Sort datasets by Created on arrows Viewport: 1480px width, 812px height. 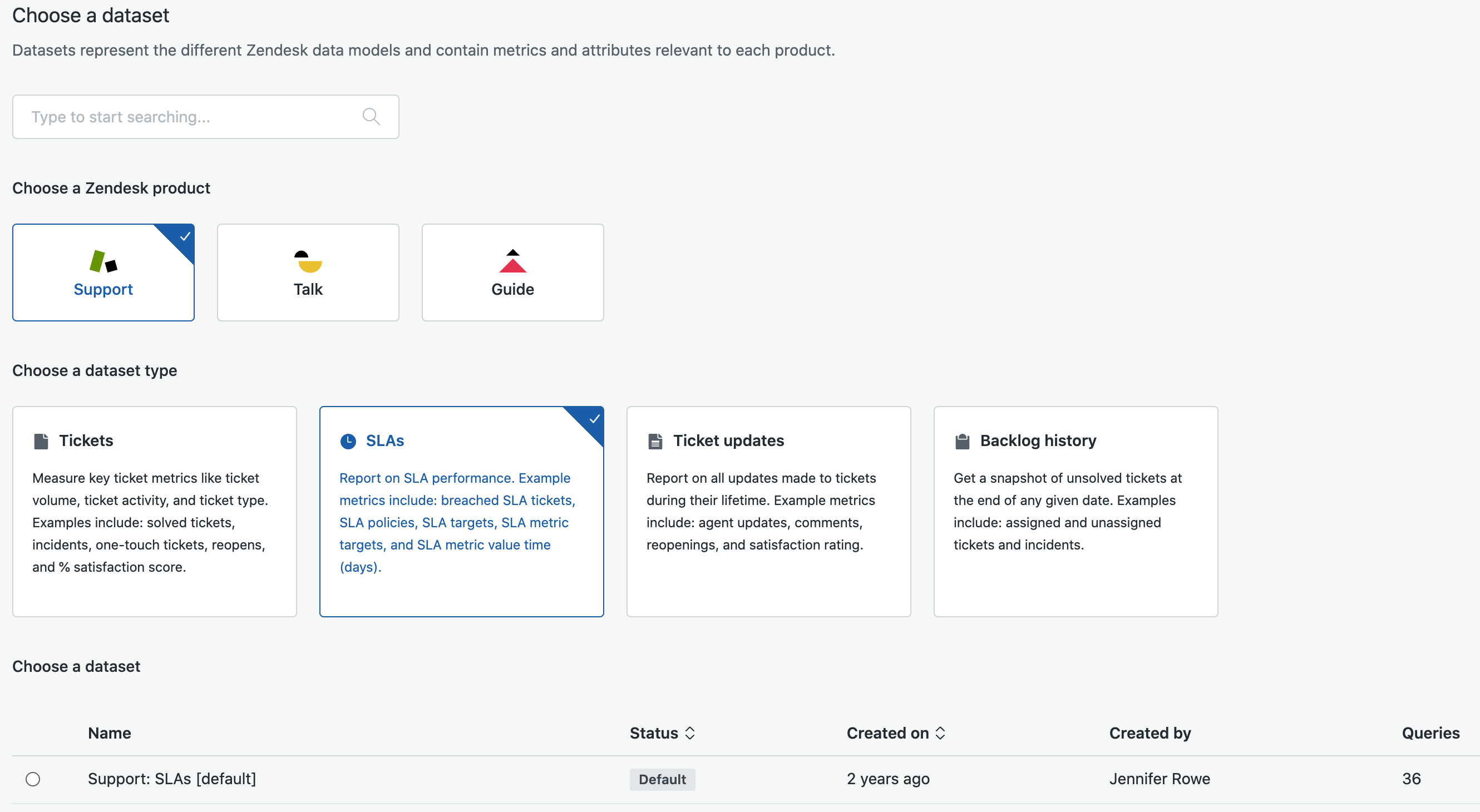pyautogui.click(x=940, y=734)
